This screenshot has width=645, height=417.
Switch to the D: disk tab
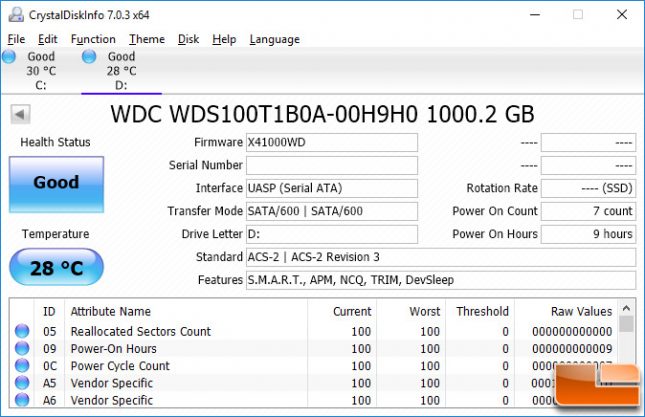[x=121, y=71]
